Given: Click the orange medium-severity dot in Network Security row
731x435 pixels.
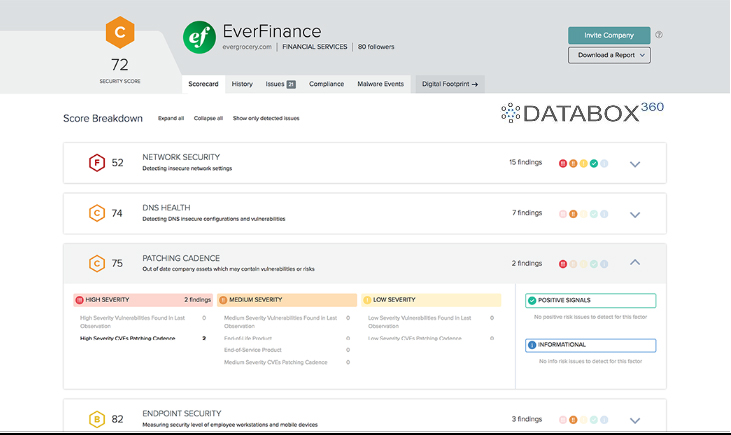Looking at the screenshot, I should [573, 163].
